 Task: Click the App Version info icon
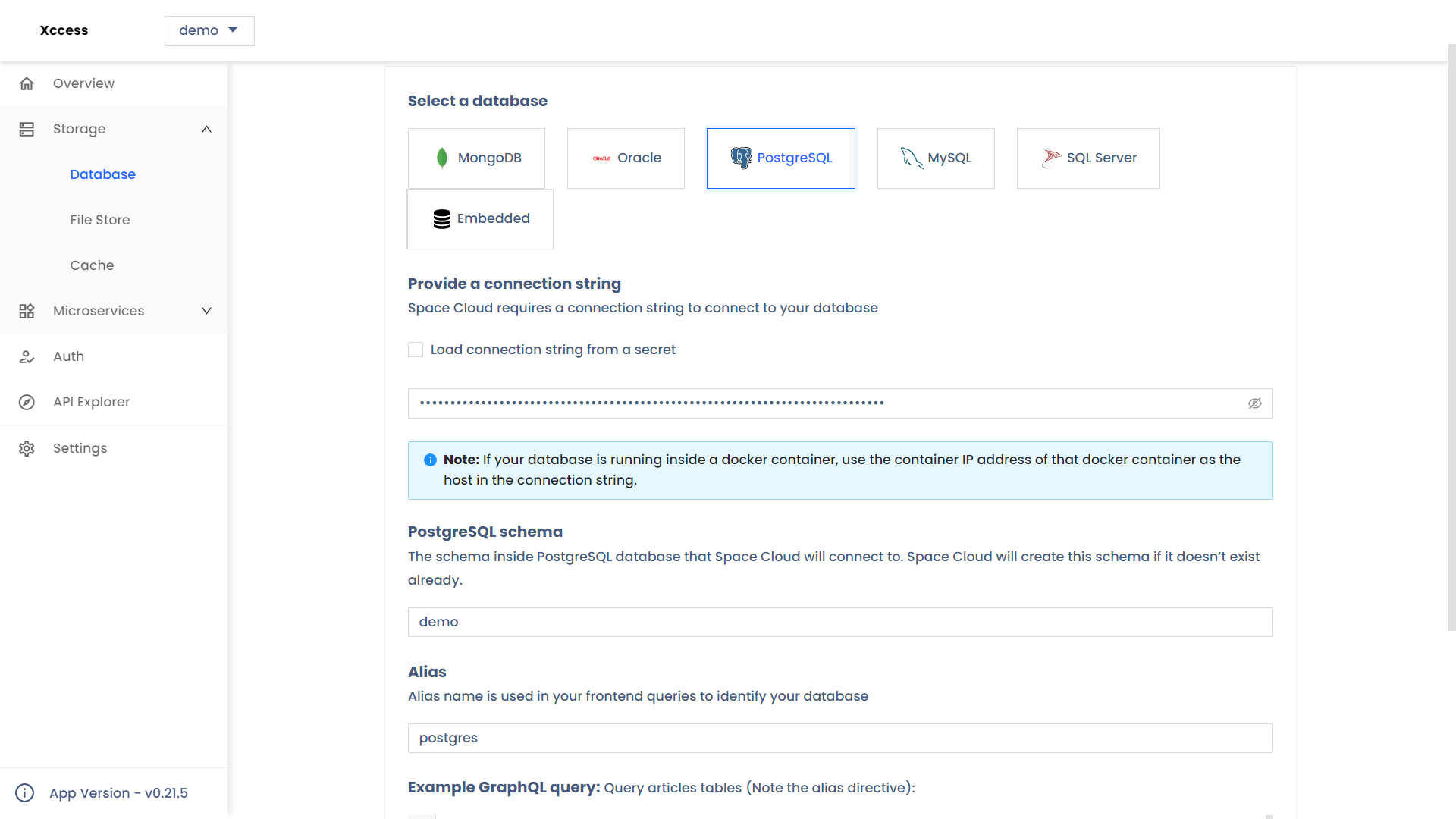25,793
